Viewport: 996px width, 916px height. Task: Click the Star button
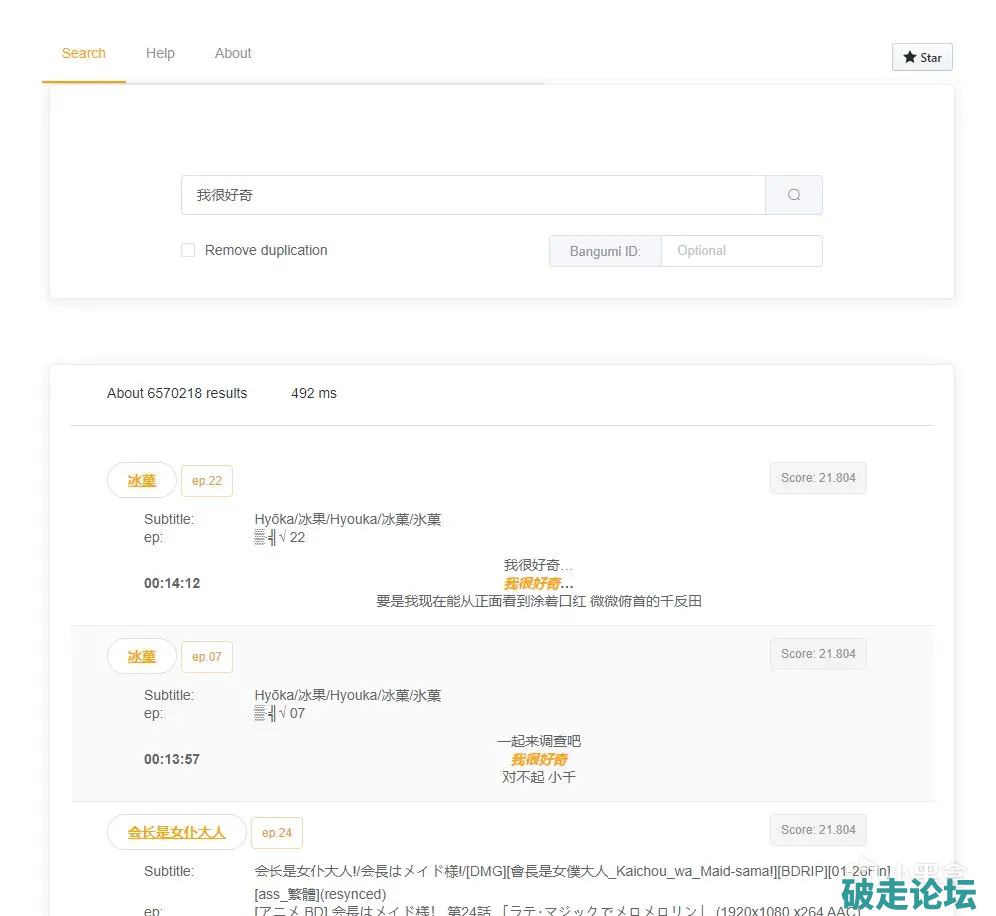(921, 57)
